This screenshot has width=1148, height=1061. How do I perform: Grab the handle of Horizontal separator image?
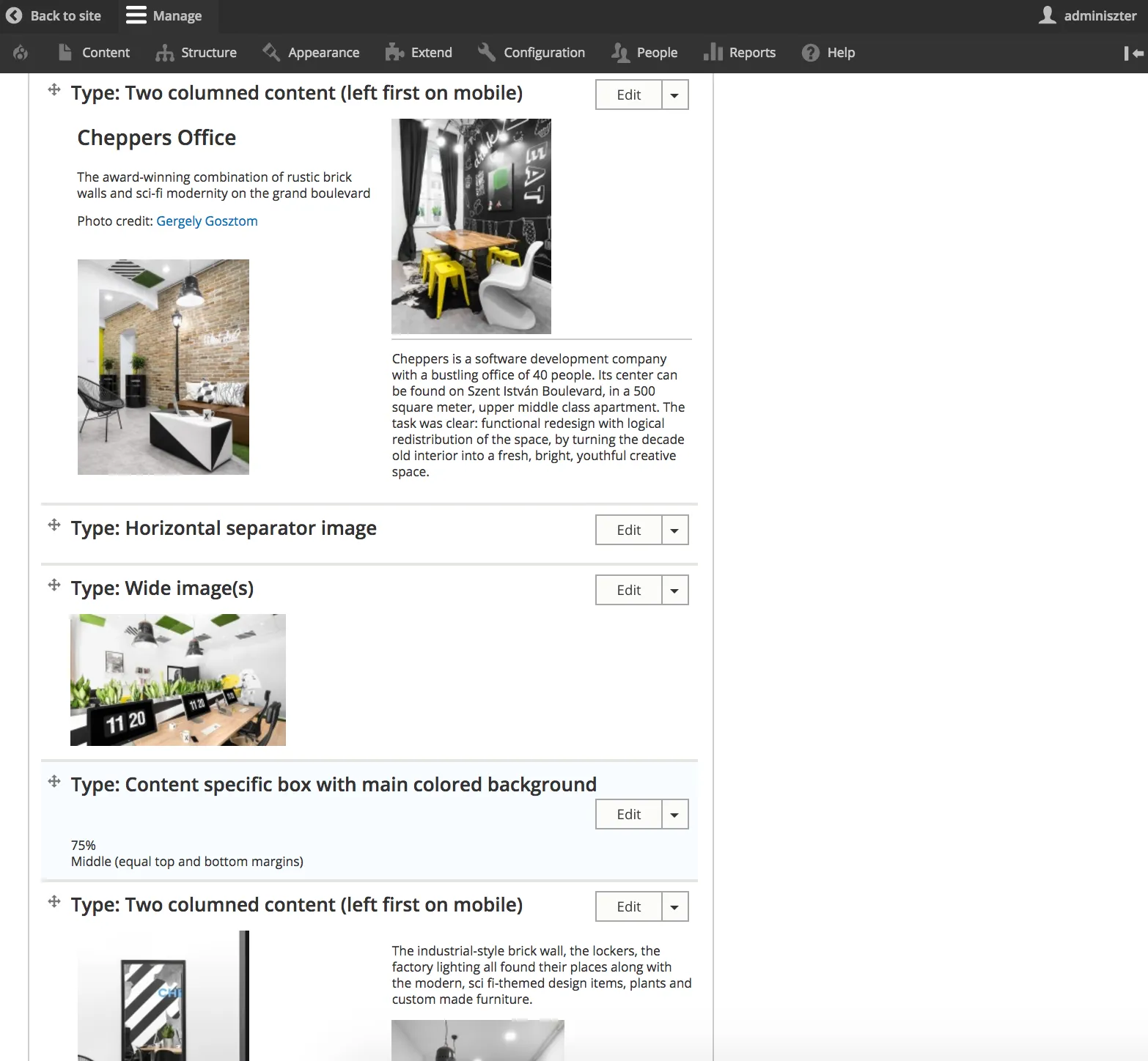[x=54, y=525]
